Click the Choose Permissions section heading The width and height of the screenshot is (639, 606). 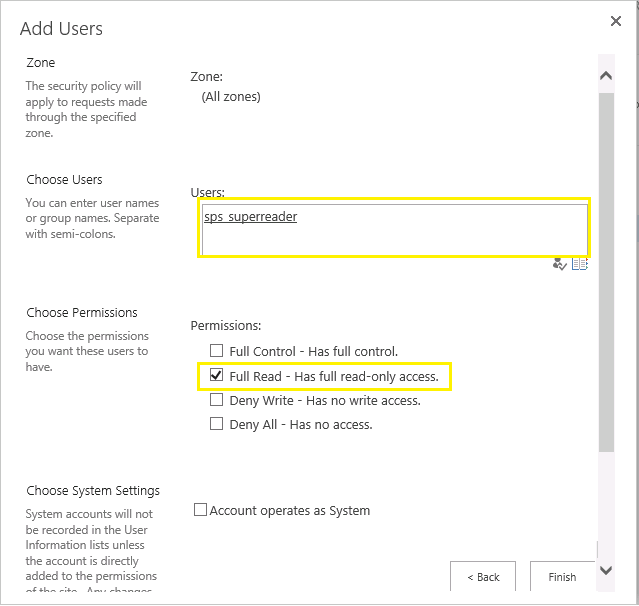(x=82, y=313)
